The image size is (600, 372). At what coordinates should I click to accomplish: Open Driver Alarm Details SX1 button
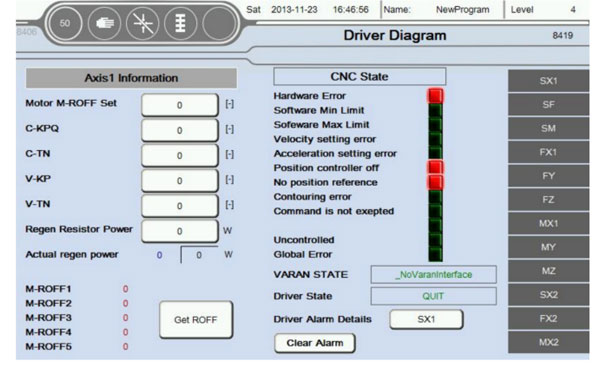426,319
